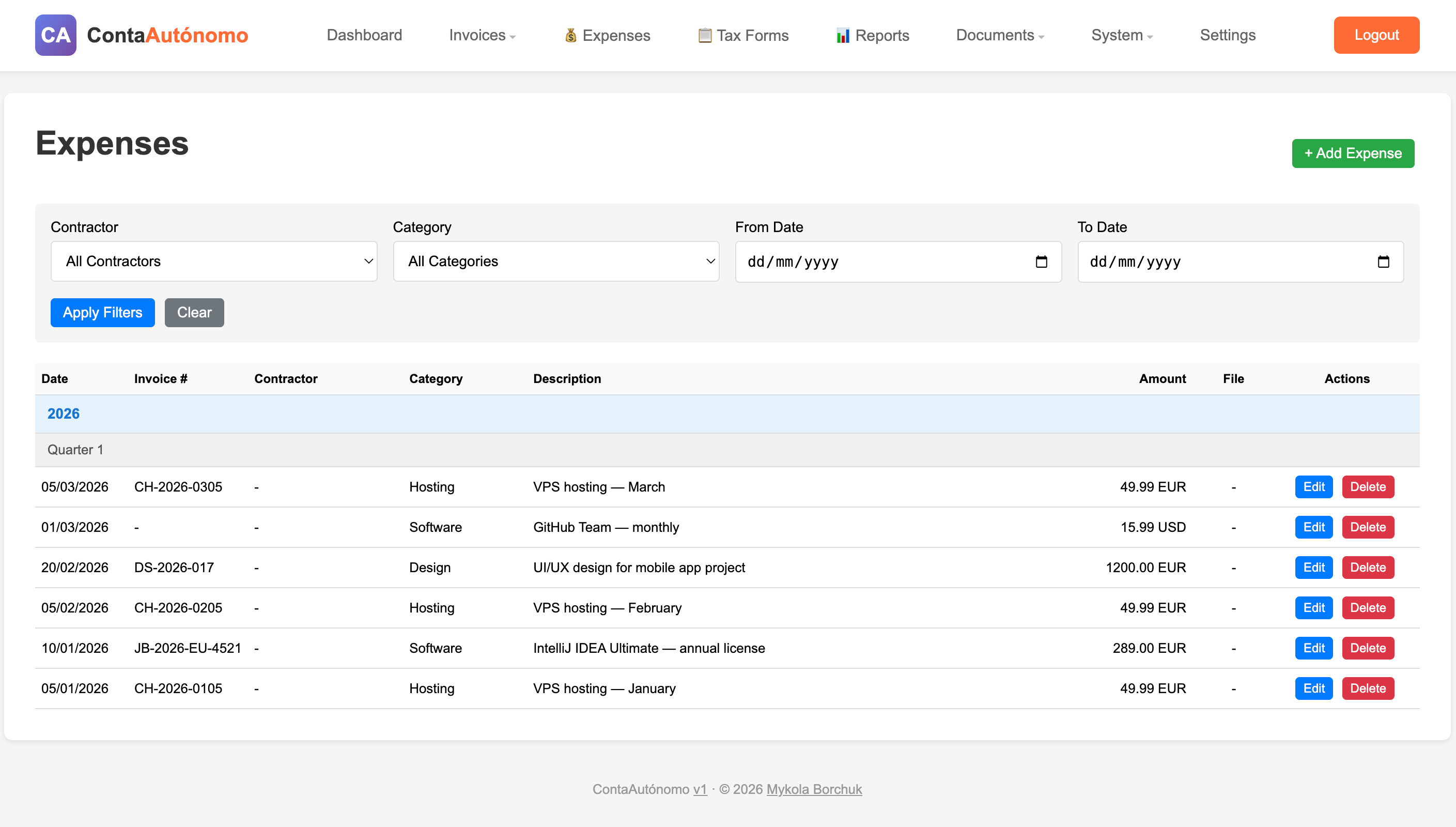The height and width of the screenshot is (827, 1456).
Task: Delete the VPS hosting — March expense
Action: (1368, 487)
